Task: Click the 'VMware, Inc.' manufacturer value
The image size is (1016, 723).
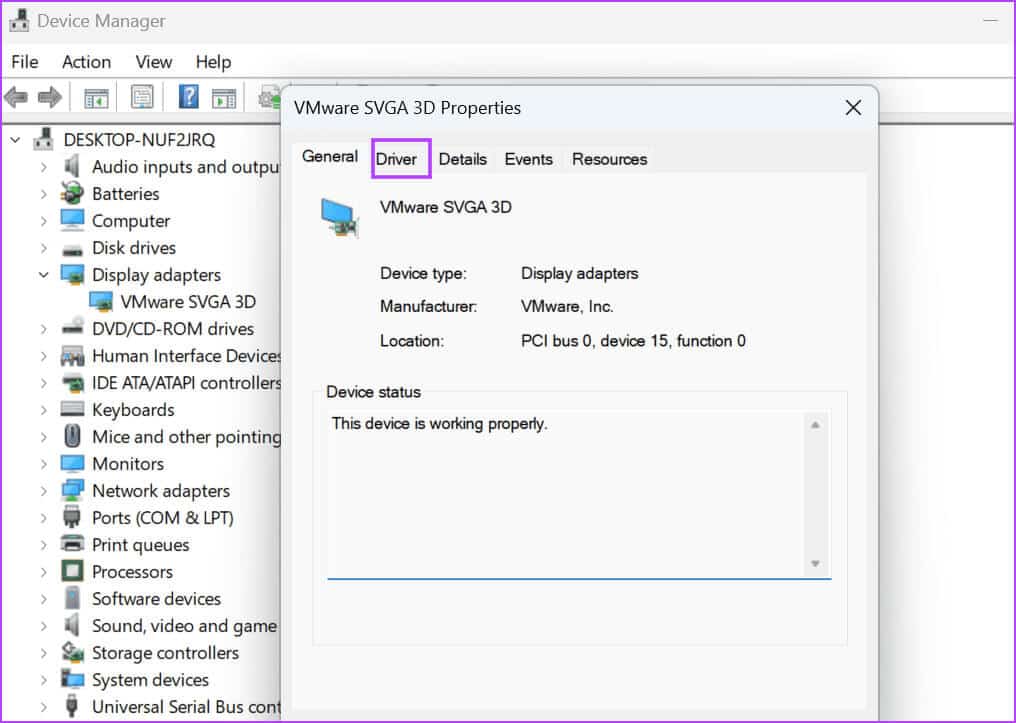Action: [x=567, y=306]
